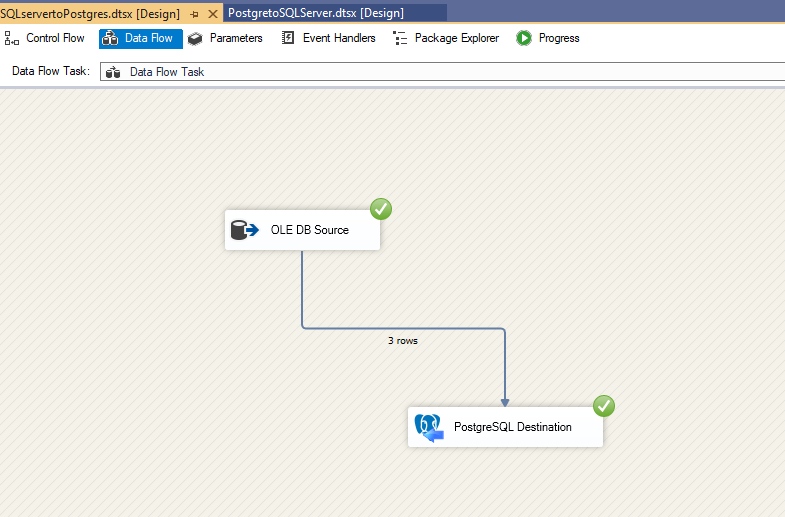Click the OLE DB Source database icon
Screen dimensions: 785x517
245,230
